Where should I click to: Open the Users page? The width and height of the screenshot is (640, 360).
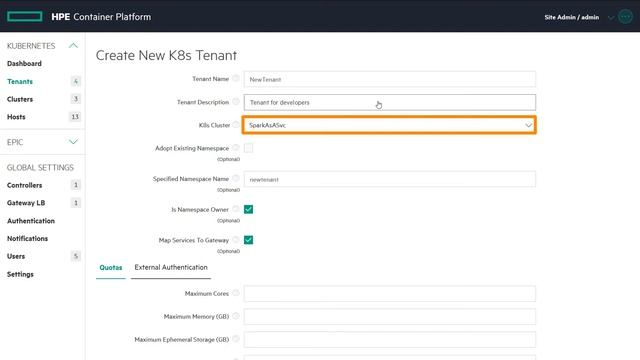pyautogui.click(x=16, y=256)
